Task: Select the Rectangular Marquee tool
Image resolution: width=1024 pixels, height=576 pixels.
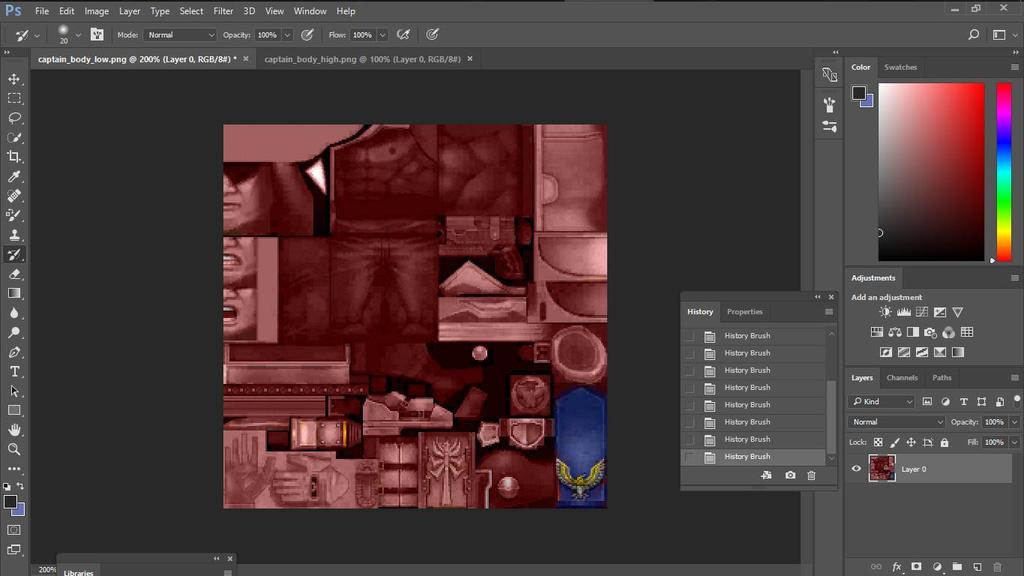Action: pos(14,99)
